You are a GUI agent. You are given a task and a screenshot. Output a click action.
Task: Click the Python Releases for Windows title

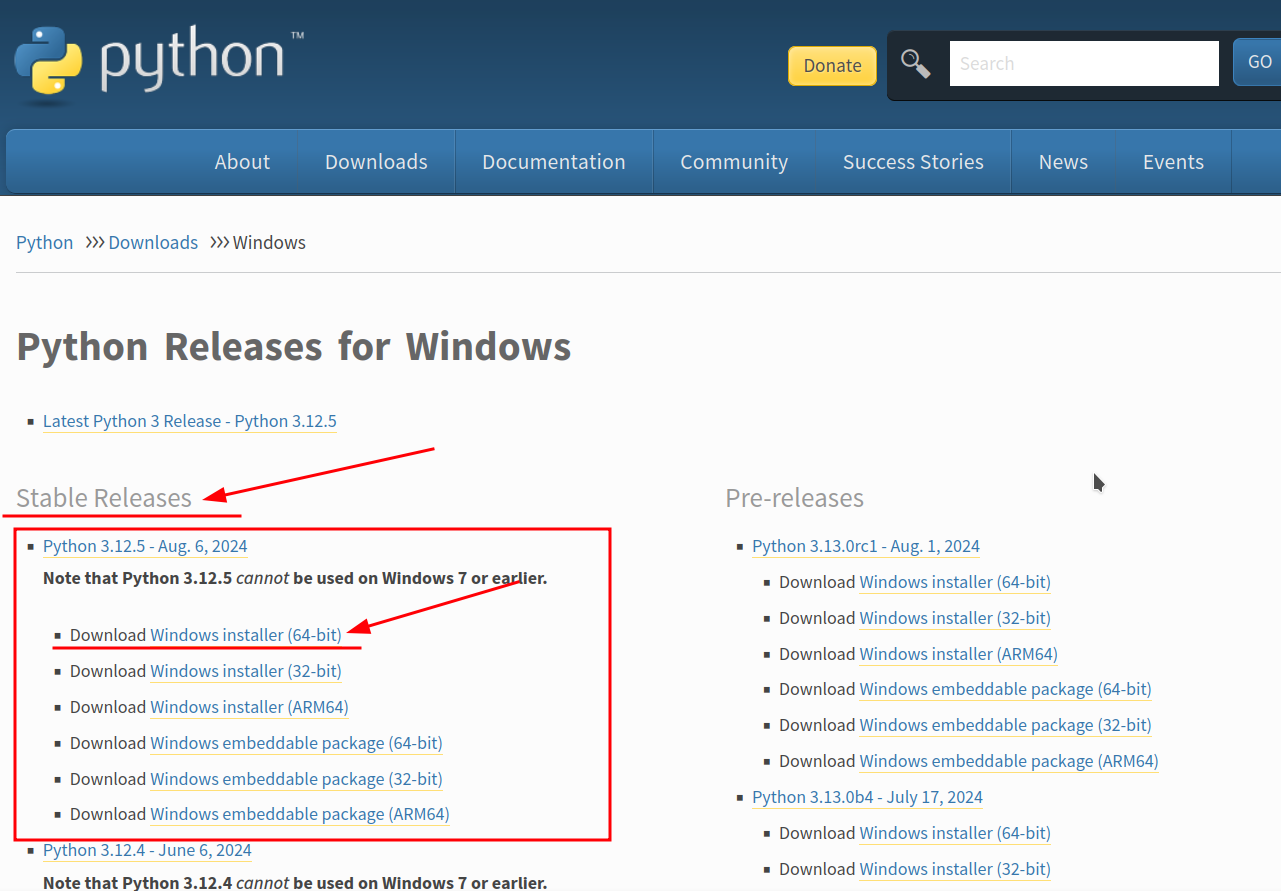click(294, 347)
